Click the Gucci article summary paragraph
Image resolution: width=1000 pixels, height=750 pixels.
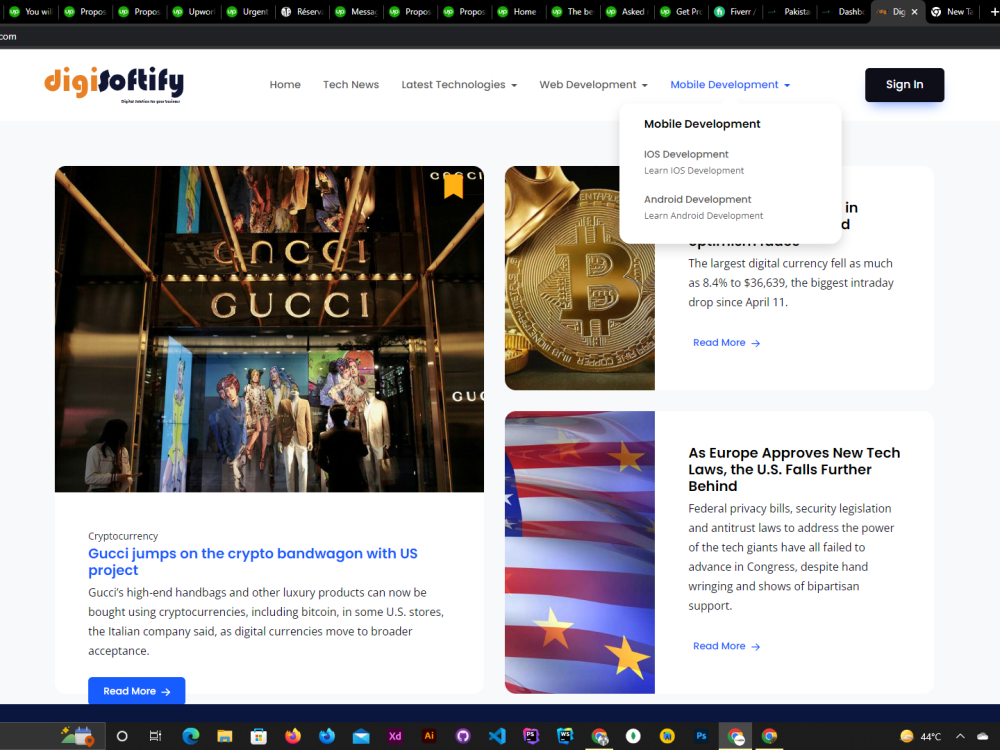(266, 622)
